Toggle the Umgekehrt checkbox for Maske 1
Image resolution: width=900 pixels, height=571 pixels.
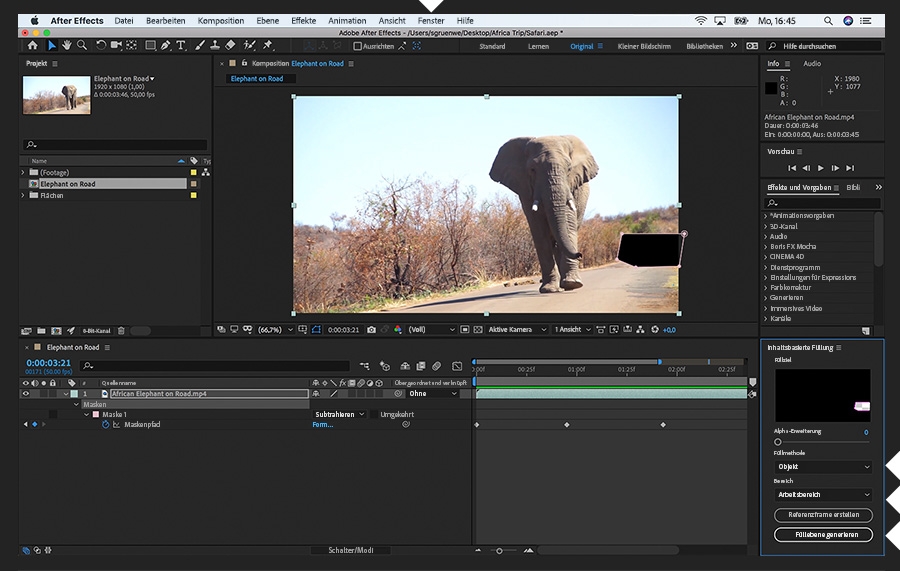(x=374, y=414)
